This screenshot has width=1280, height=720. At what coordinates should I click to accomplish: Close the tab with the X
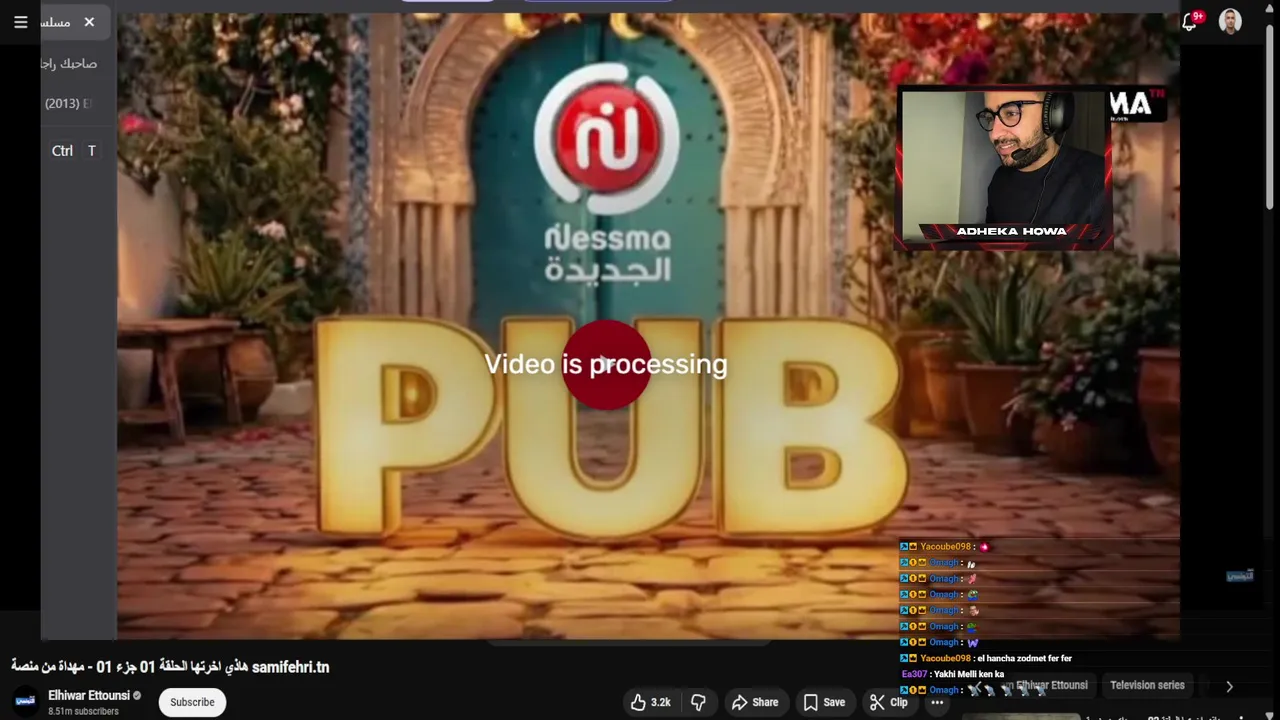tap(89, 22)
